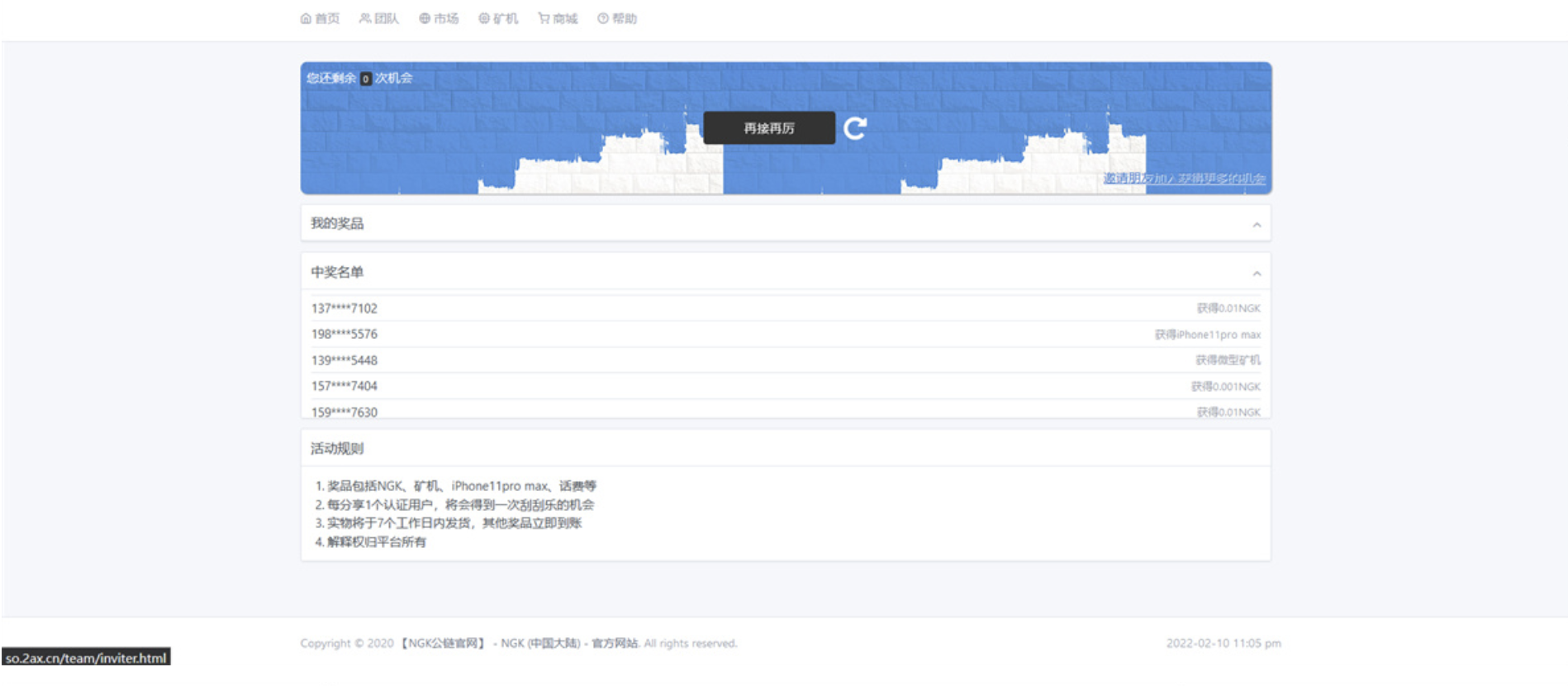Click the remaining chances counter badge showing 0
The image size is (1568, 686).
coord(365,79)
